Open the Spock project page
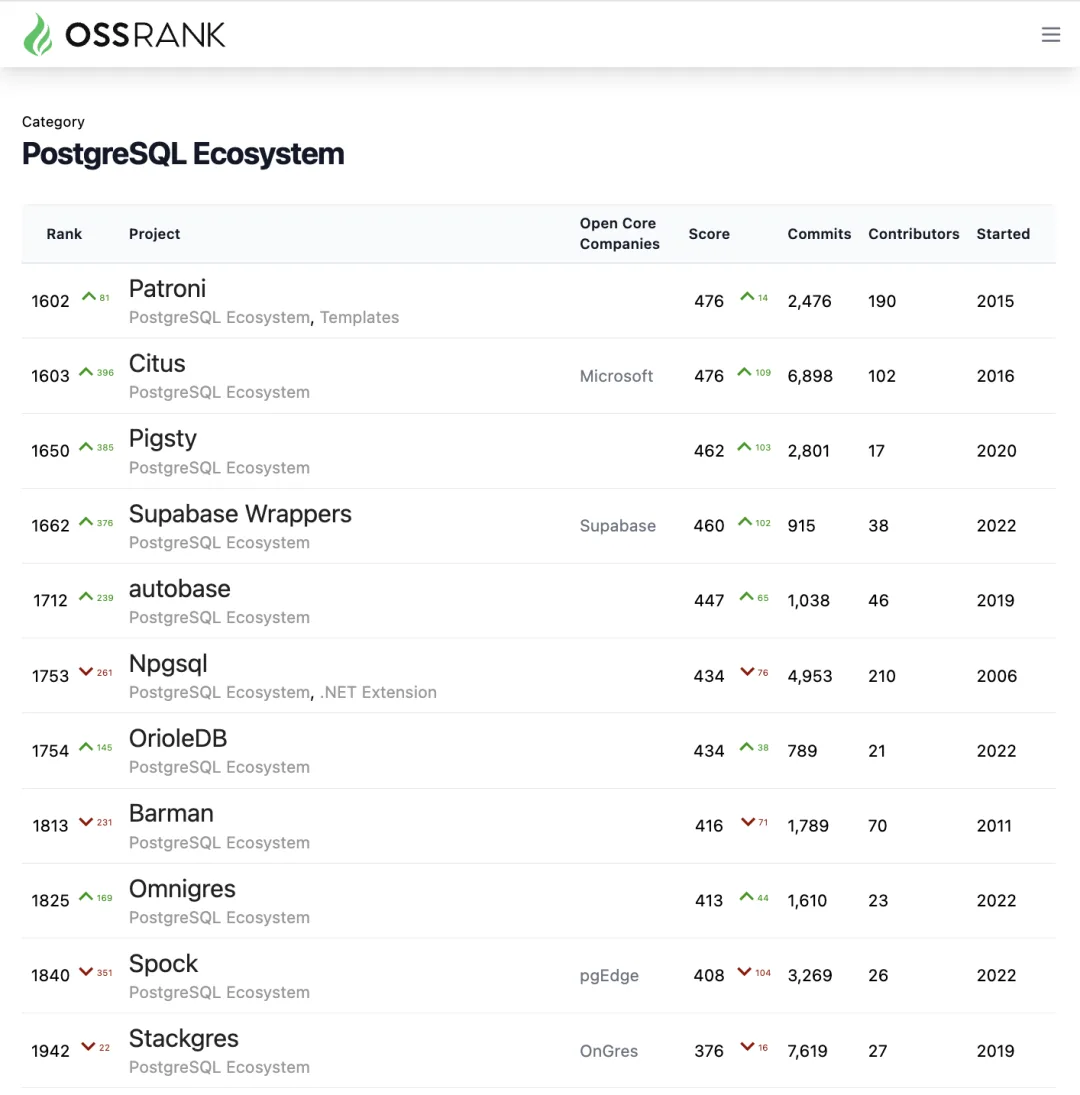 coord(163,964)
